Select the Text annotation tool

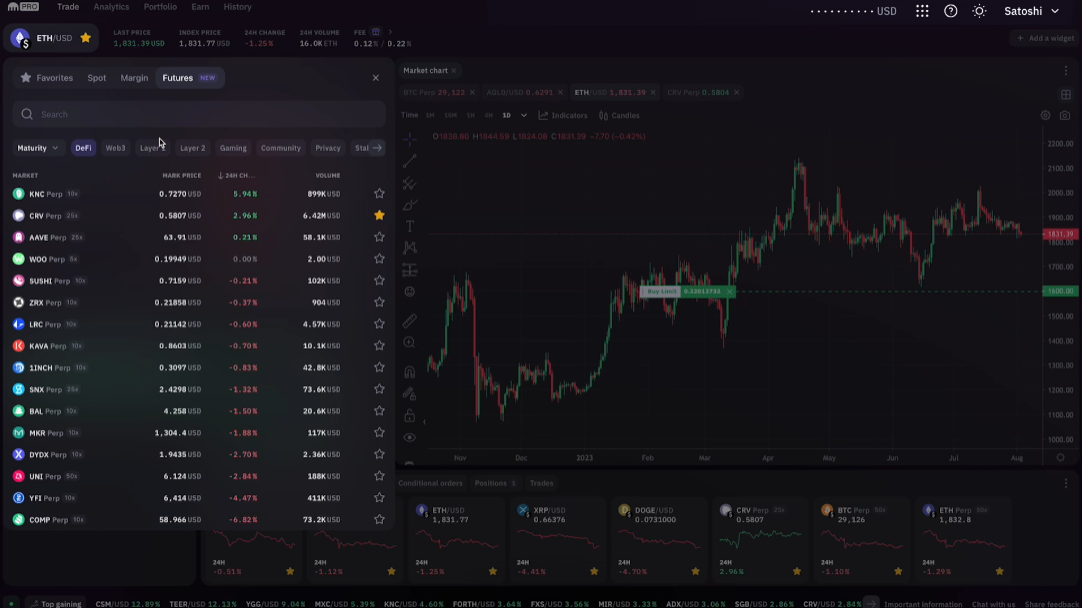pos(410,226)
